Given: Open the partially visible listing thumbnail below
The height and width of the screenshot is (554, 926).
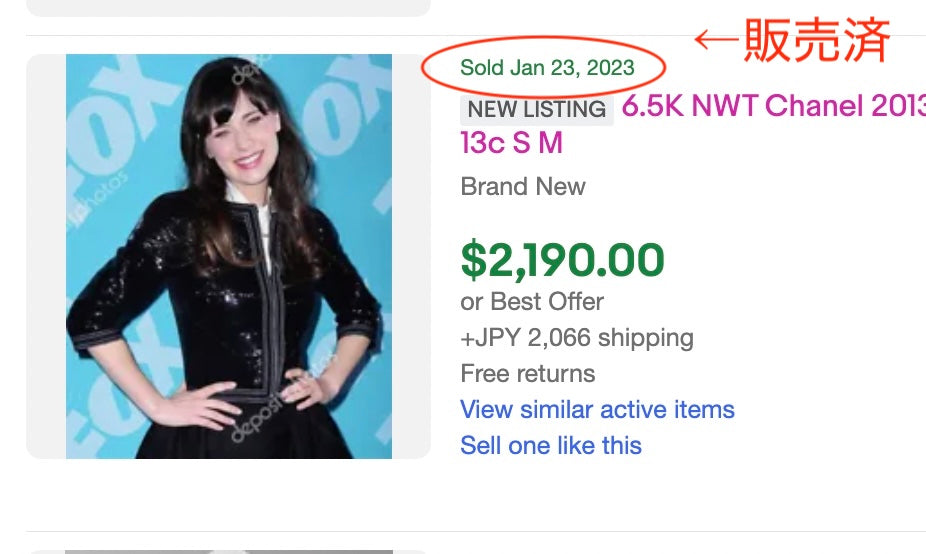Looking at the screenshot, I should pyautogui.click(x=228, y=550).
